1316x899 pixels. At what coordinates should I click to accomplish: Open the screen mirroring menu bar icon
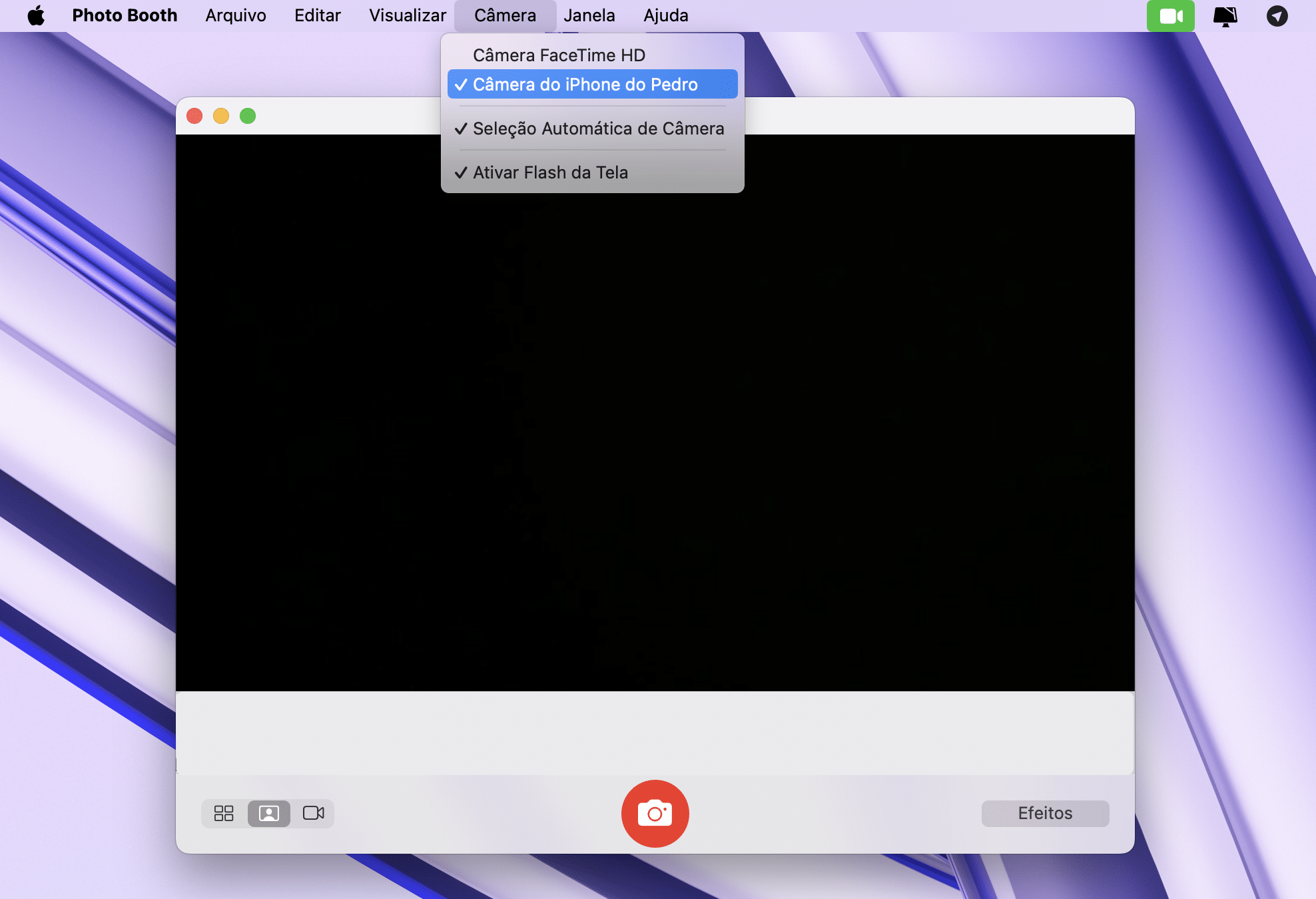point(1225,16)
